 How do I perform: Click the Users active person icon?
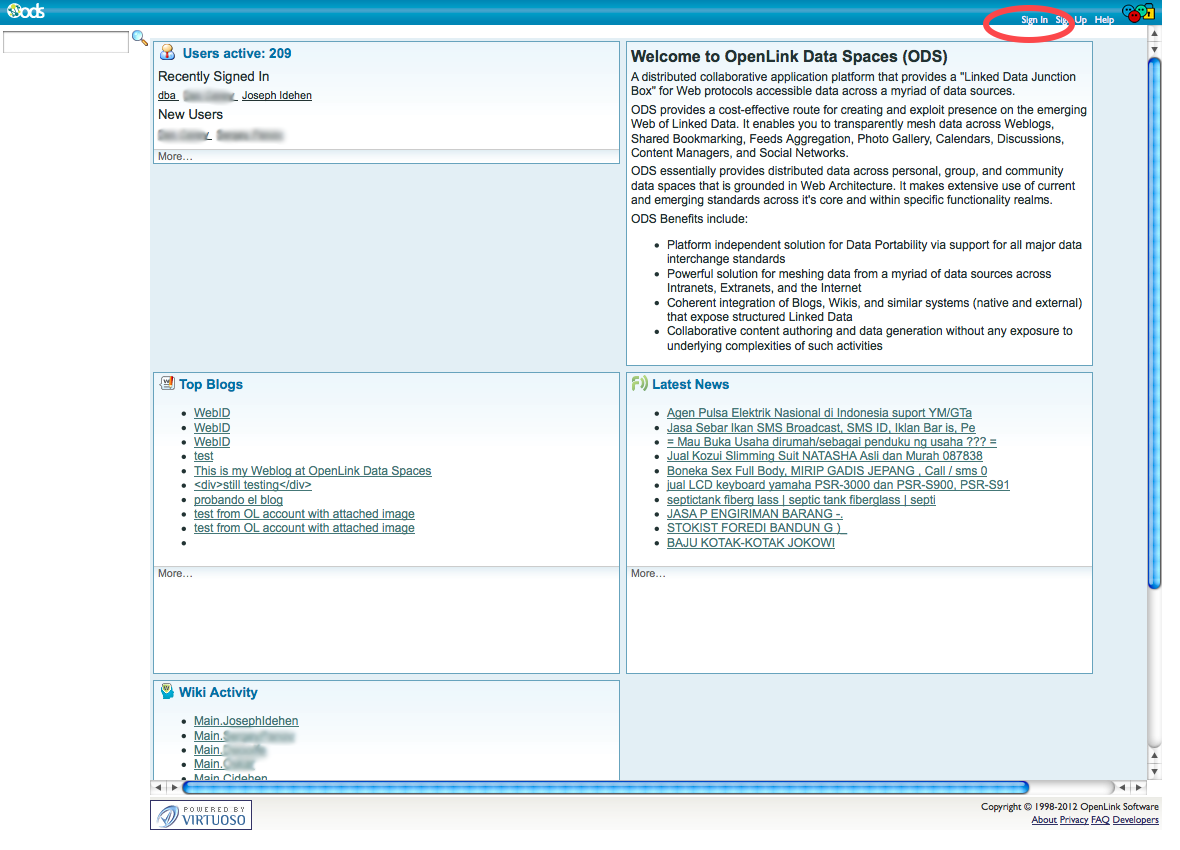(x=167, y=53)
